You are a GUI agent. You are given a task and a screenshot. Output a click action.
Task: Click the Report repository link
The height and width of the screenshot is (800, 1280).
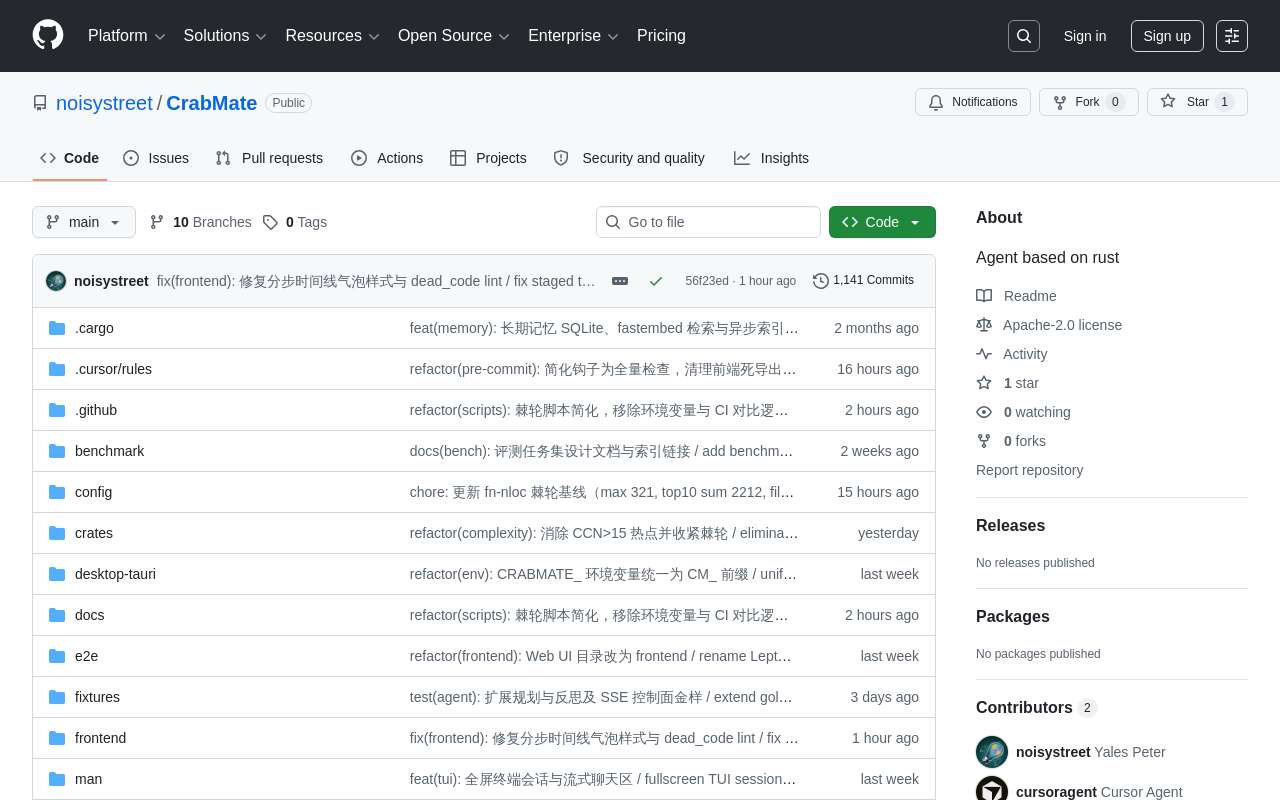point(1029,470)
